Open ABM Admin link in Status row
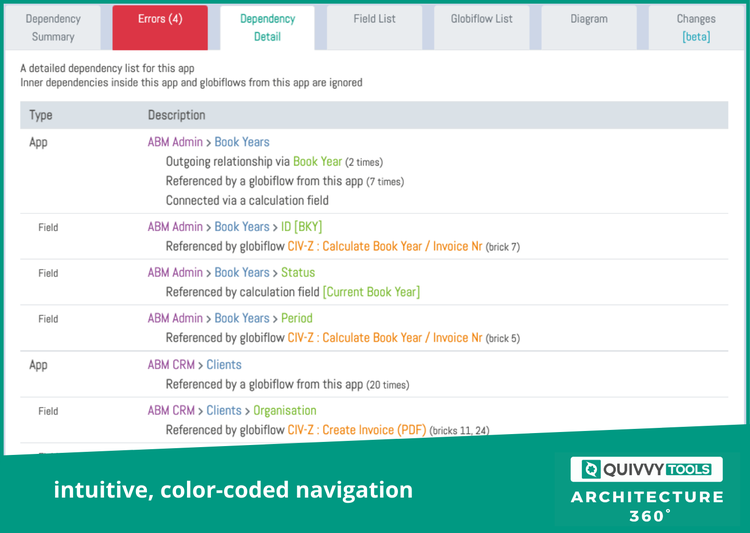Screen dimensions: 750x533 click(175, 273)
